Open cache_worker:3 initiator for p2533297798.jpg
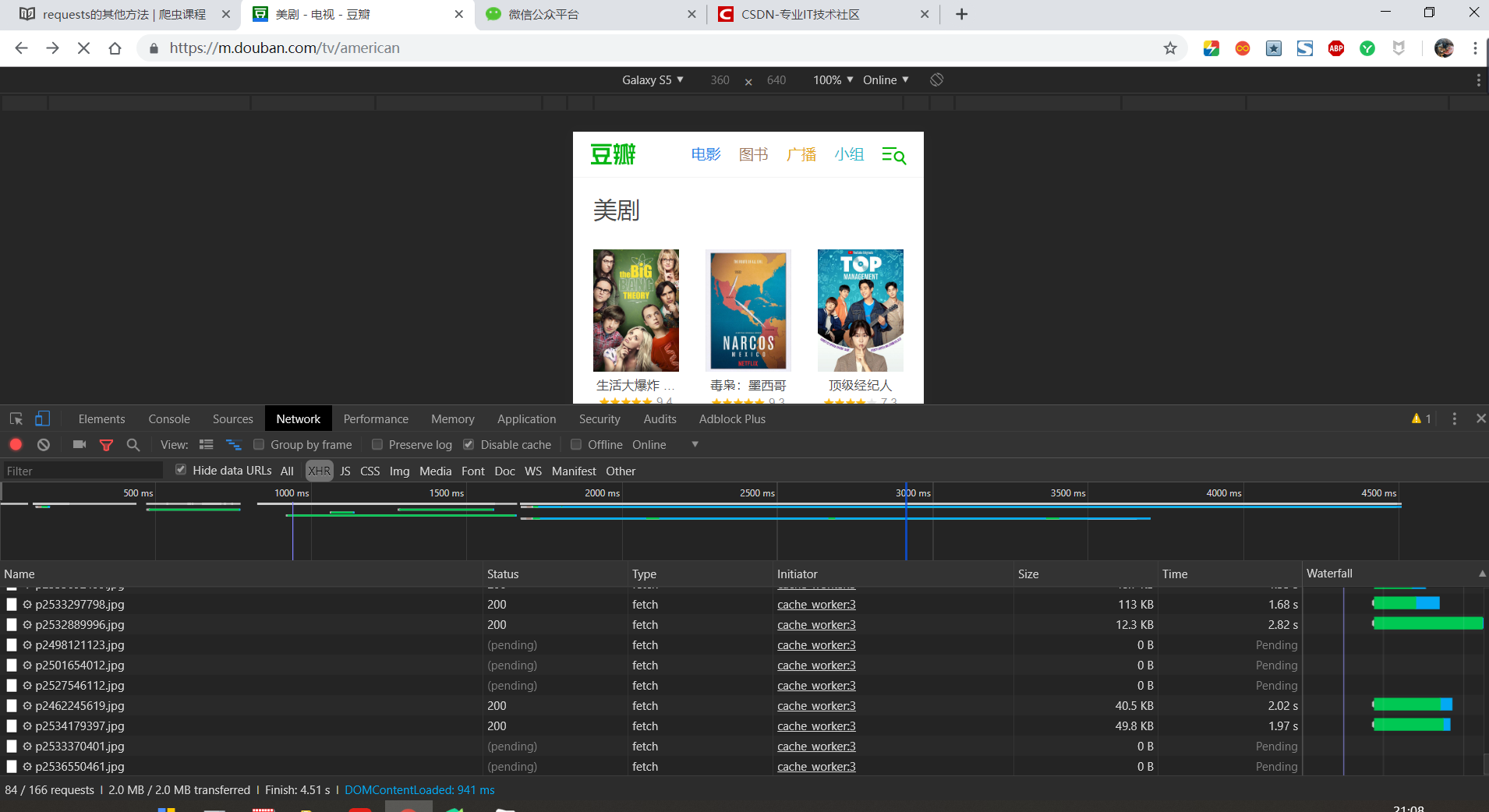 coord(816,605)
